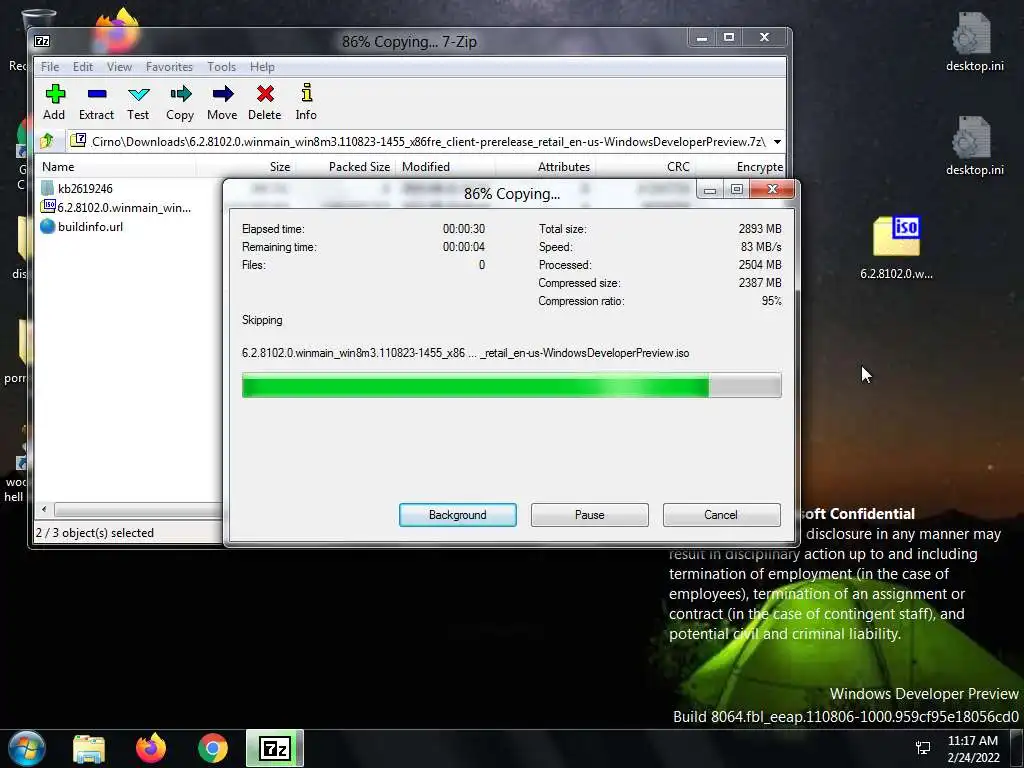Open Firefox from the taskbar
Viewport: 1024px width, 768px height.
coord(151,748)
